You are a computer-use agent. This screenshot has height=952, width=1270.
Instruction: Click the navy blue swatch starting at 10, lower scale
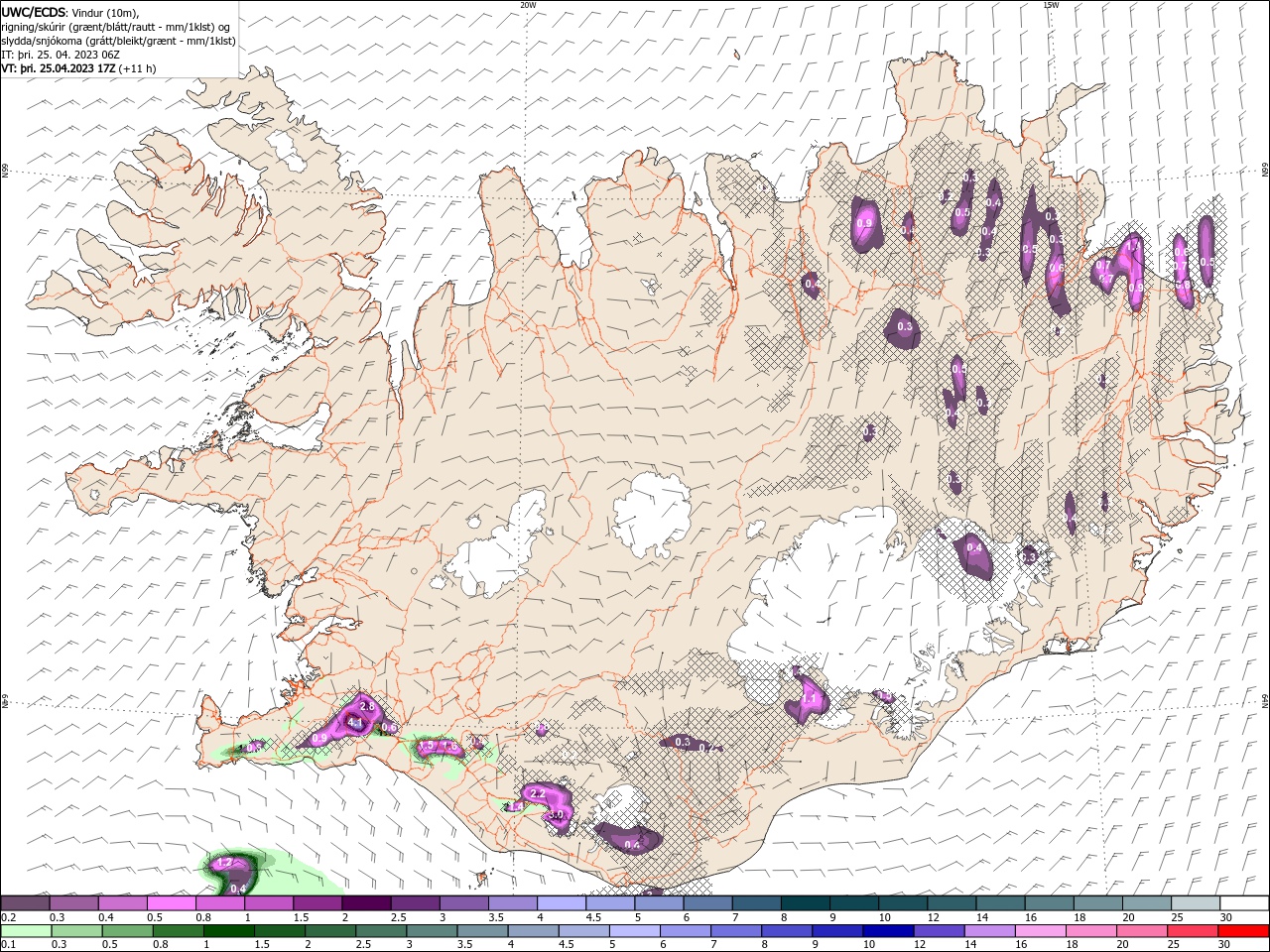pyautogui.click(x=887, y=931)
